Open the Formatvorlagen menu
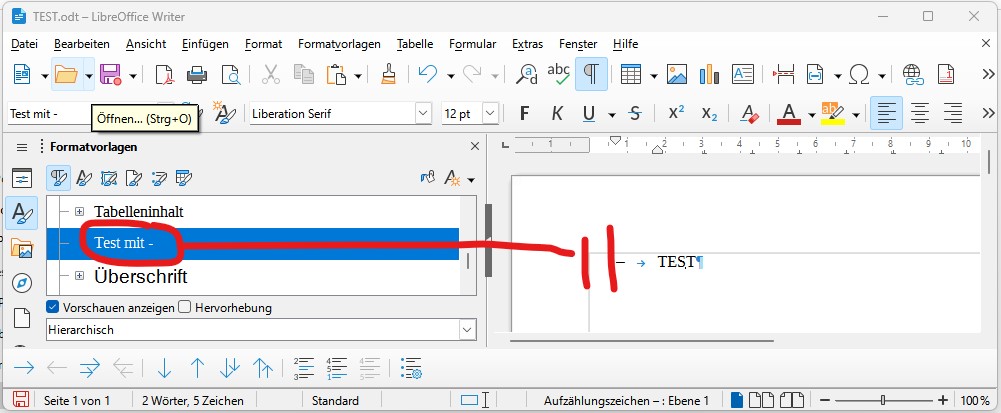The width and height of the screenshot is (1001, 413). click(339, 44)
